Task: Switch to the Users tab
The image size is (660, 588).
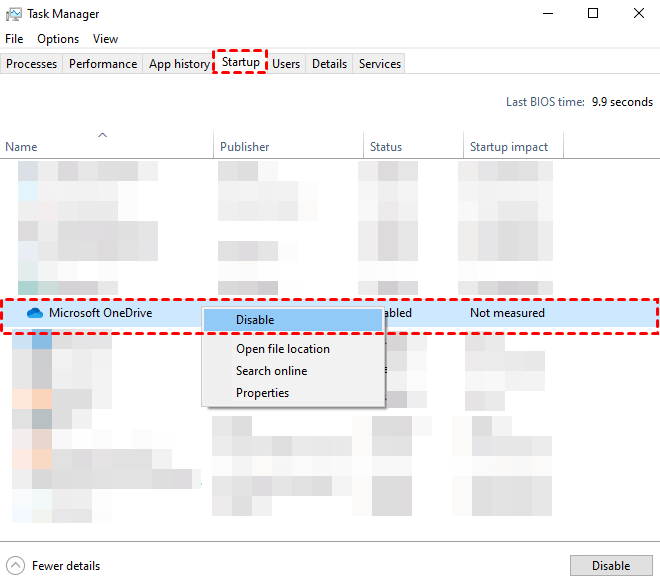Action: (x=286, y=64)
